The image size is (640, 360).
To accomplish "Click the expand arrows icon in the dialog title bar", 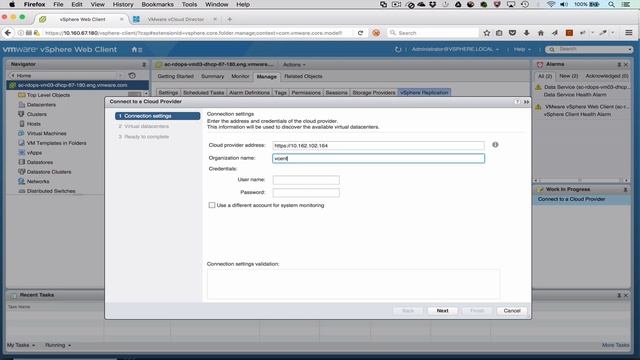I will (527, 102).
